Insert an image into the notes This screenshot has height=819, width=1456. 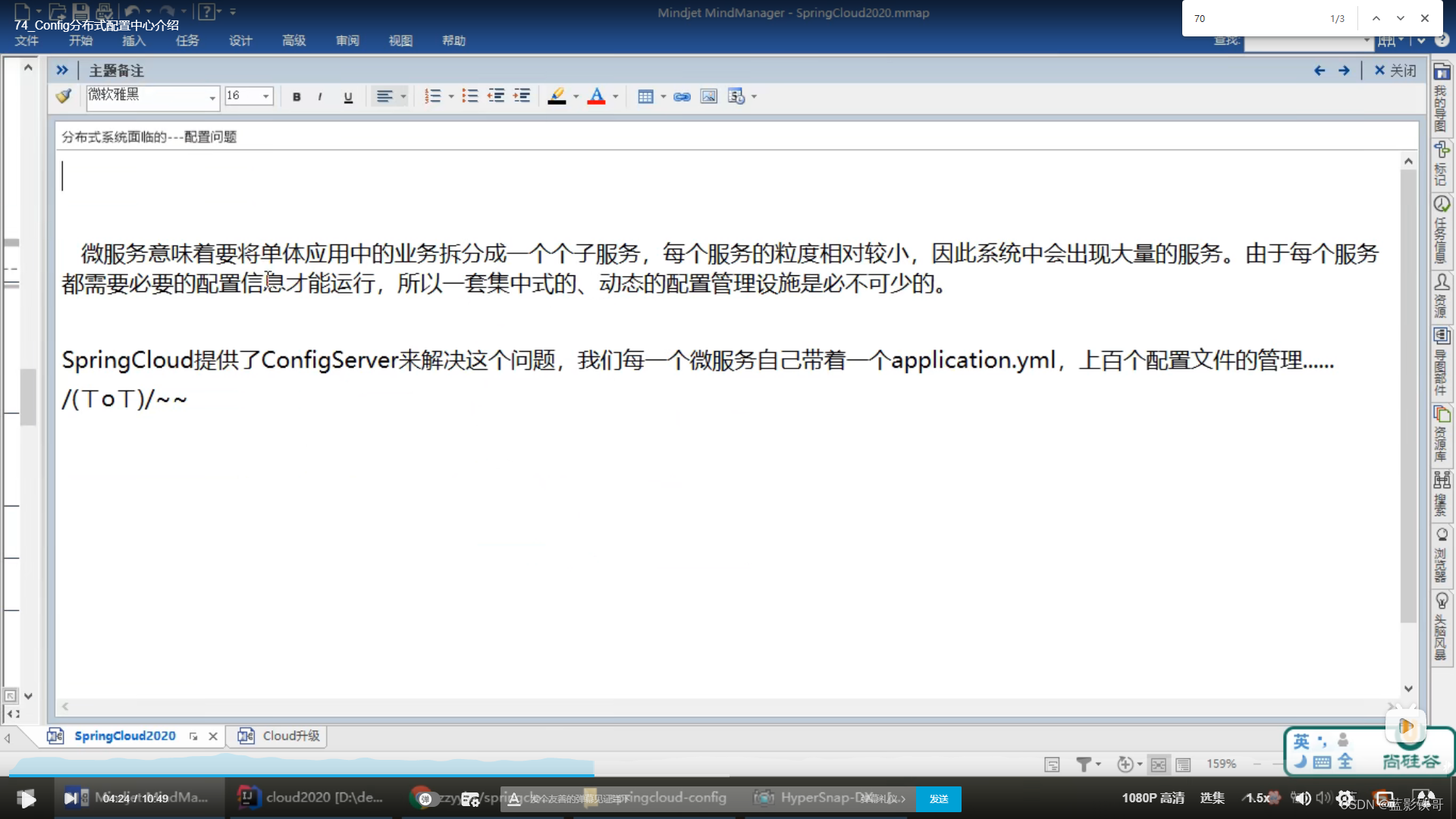pos(709,96)
